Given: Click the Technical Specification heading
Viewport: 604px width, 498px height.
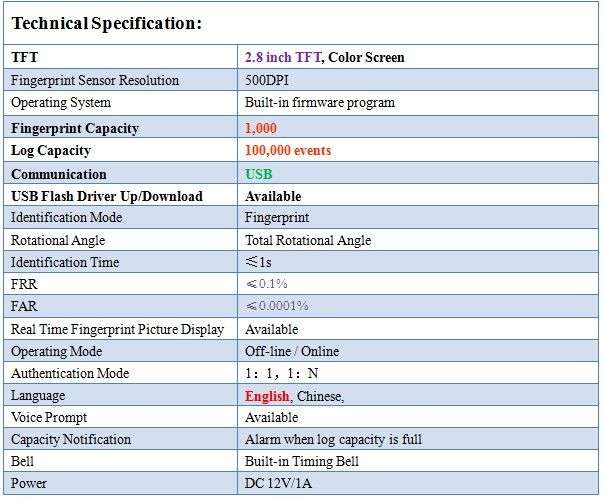Looking at the screenshot, I should click(107, 23).
